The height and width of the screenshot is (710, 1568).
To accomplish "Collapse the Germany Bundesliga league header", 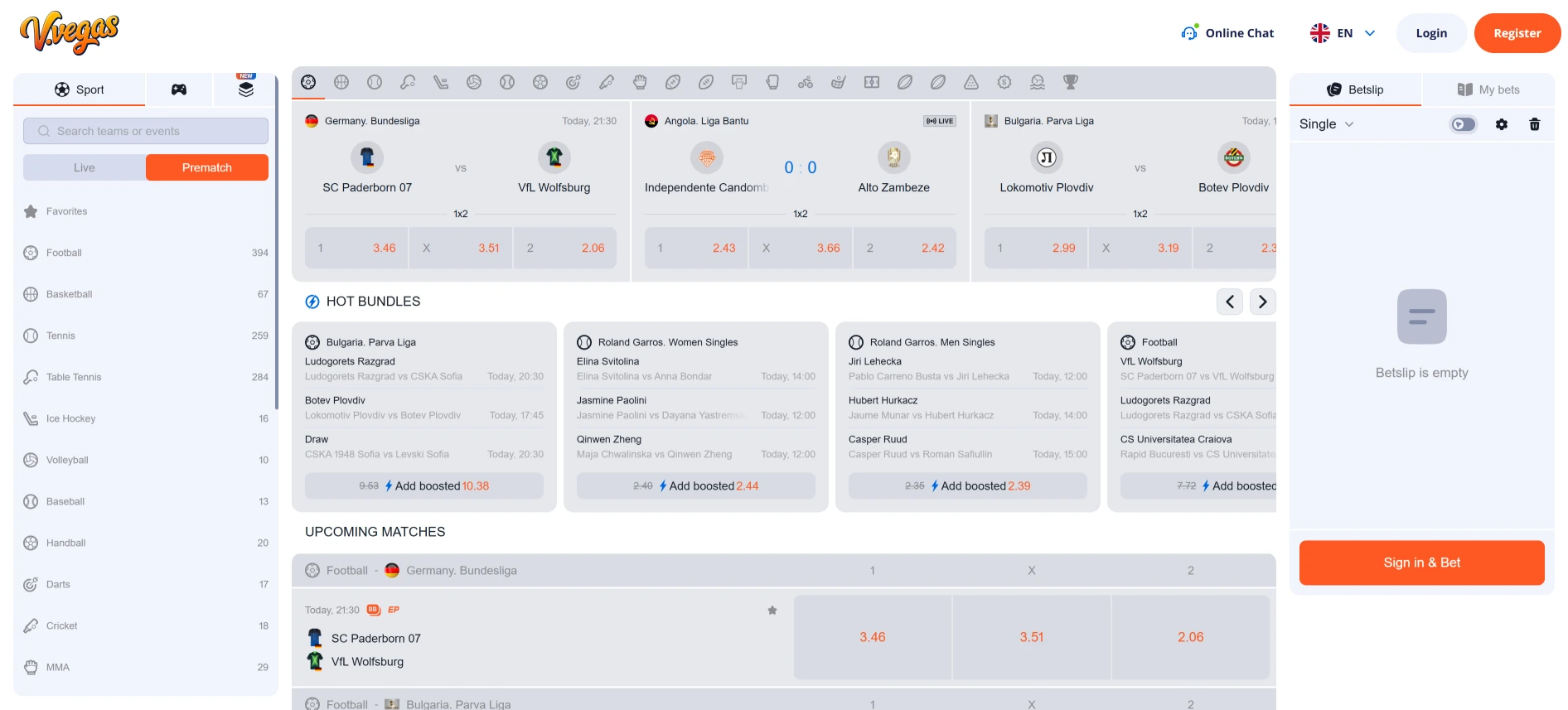I will [x=784, y=571].
